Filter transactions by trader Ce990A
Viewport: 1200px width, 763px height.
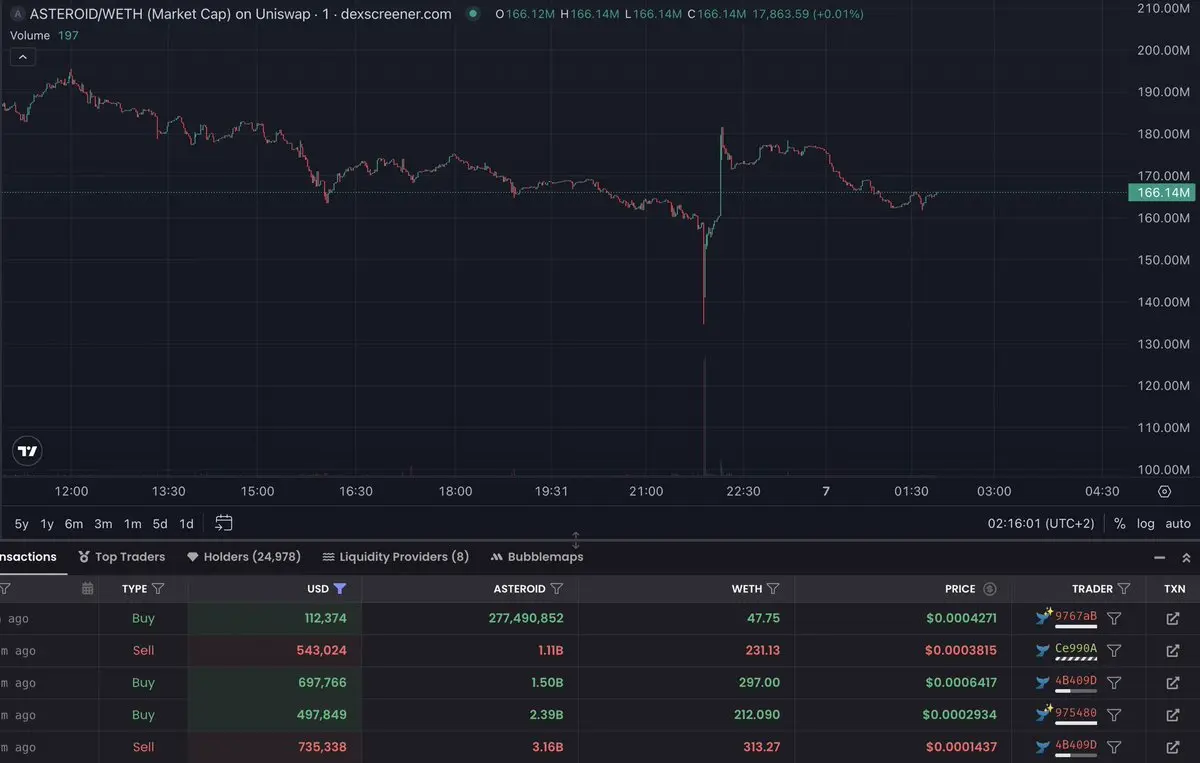pyautogui.click(x=1114, y=651)
